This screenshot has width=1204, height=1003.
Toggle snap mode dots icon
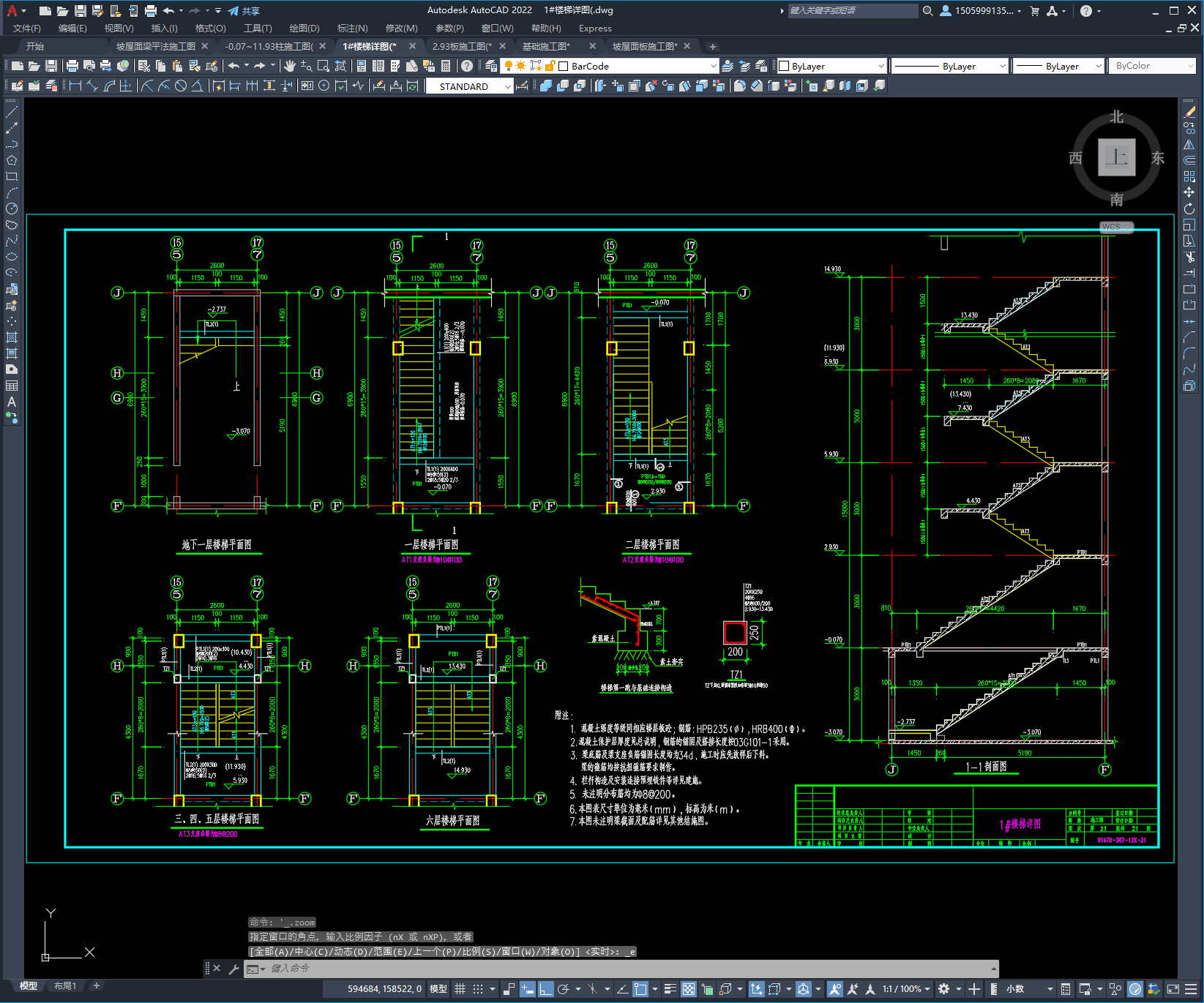[x=478, y=989]
